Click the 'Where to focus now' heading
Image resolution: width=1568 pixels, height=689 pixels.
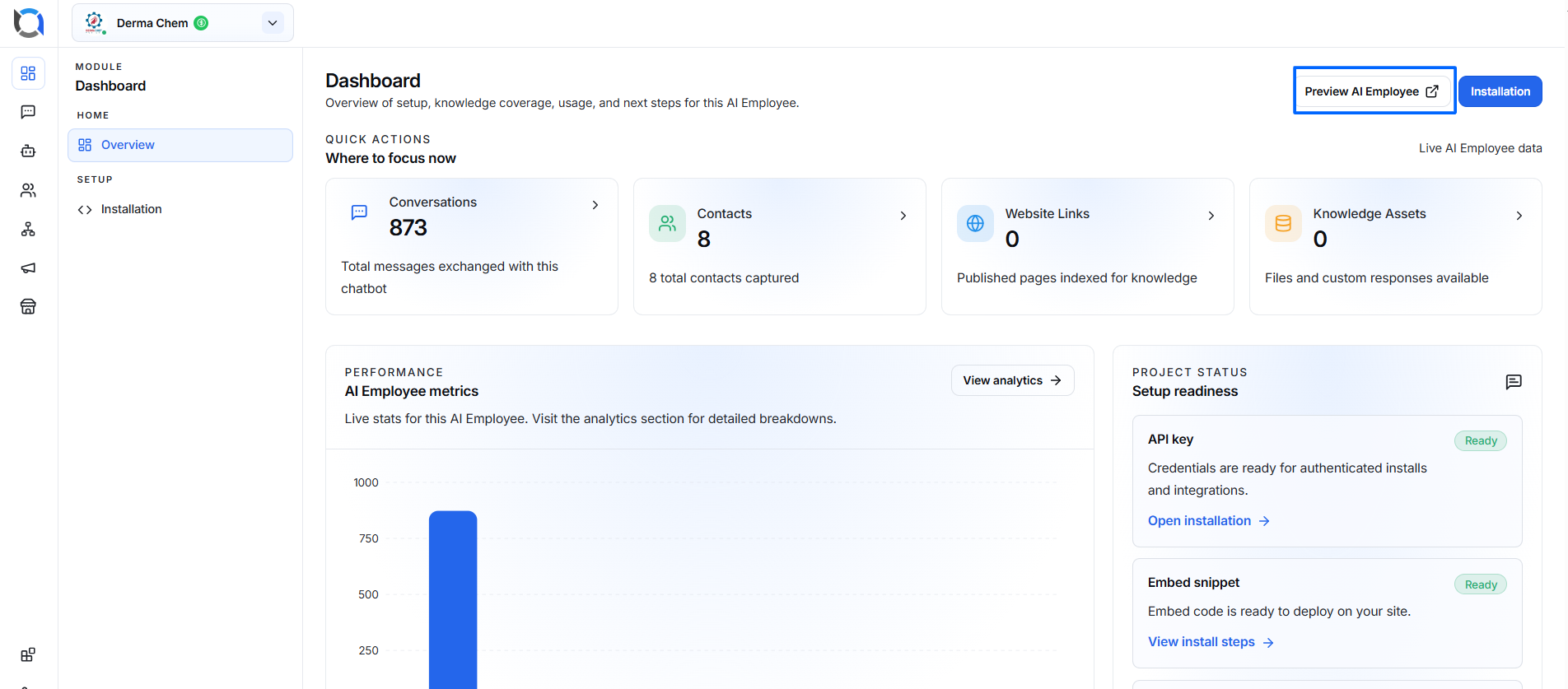[x=390, y=158]
